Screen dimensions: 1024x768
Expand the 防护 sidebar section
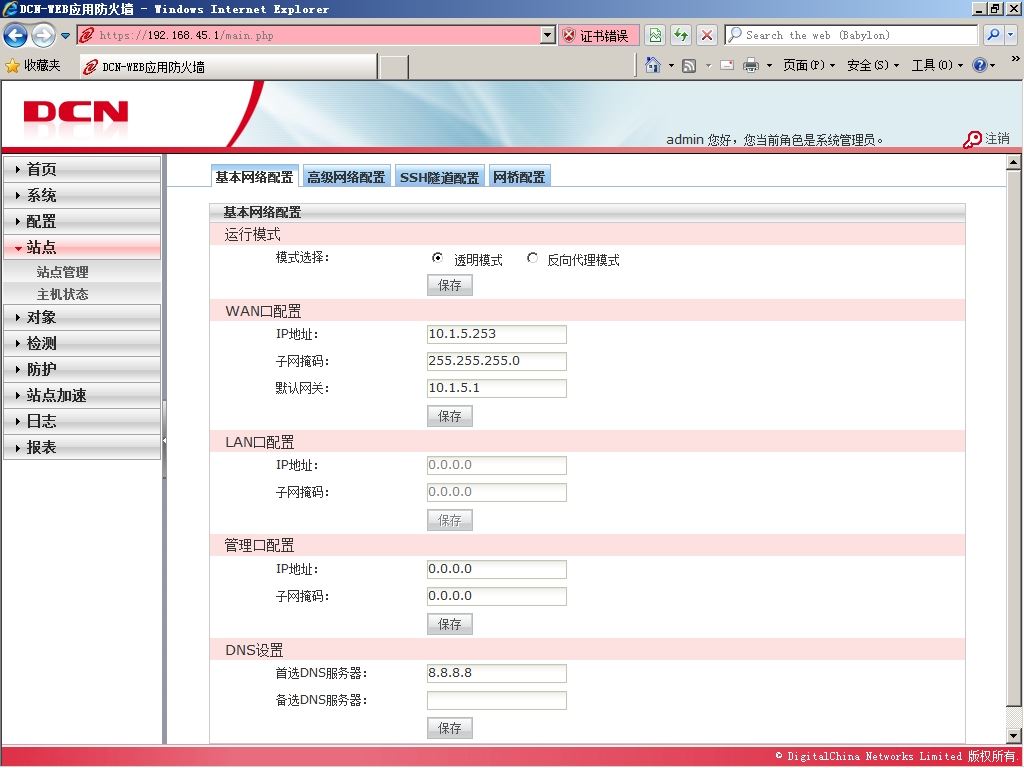click(82, 370)
